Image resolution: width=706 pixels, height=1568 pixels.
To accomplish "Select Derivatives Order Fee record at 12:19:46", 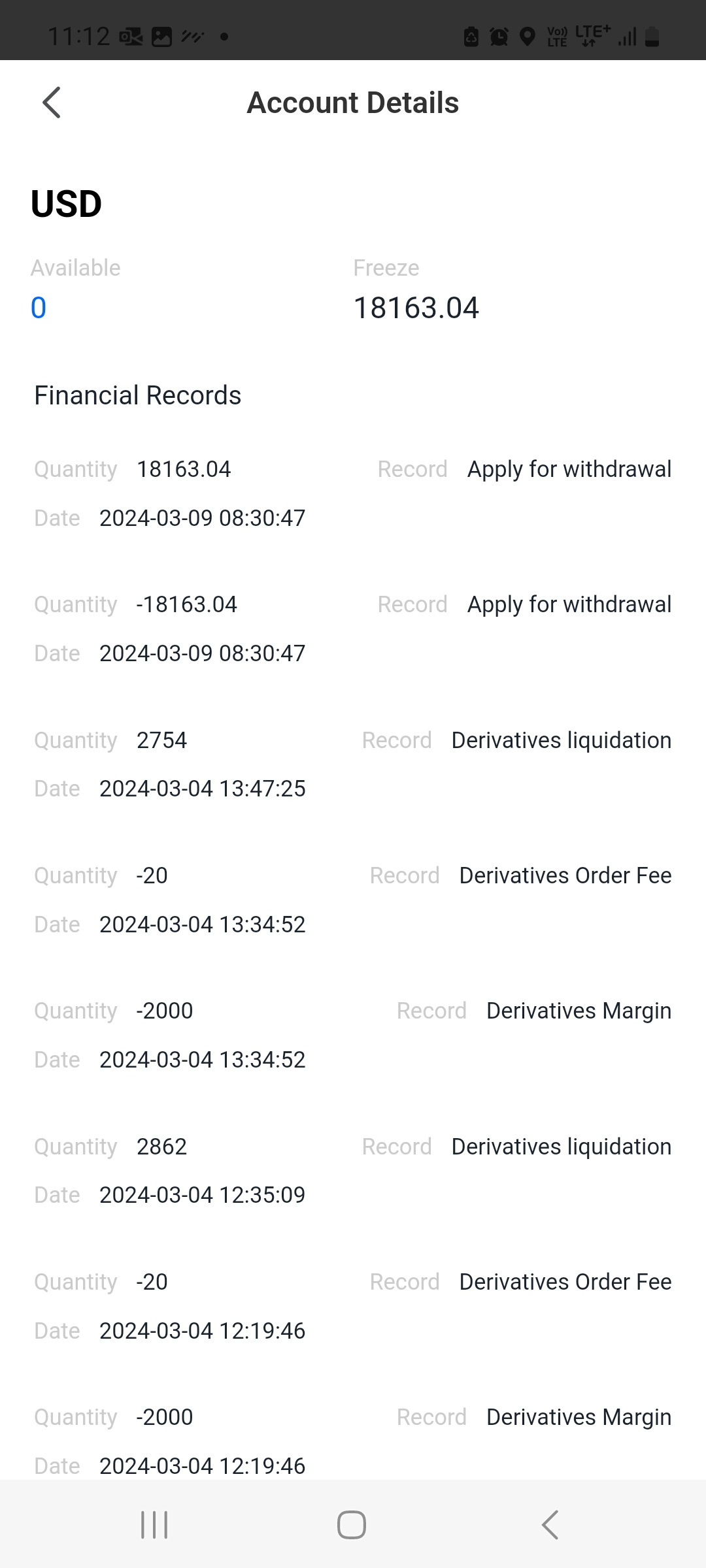I will point(353,1306).
